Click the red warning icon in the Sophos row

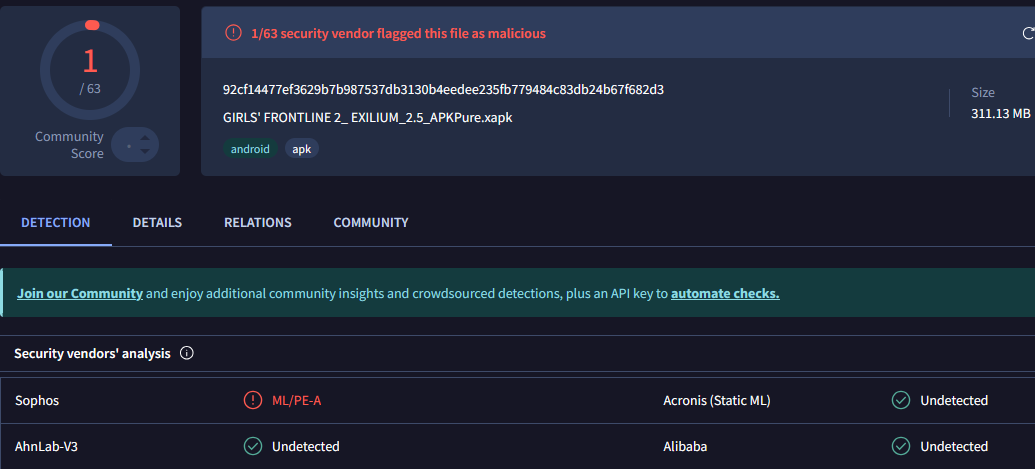tap(253, 401)
